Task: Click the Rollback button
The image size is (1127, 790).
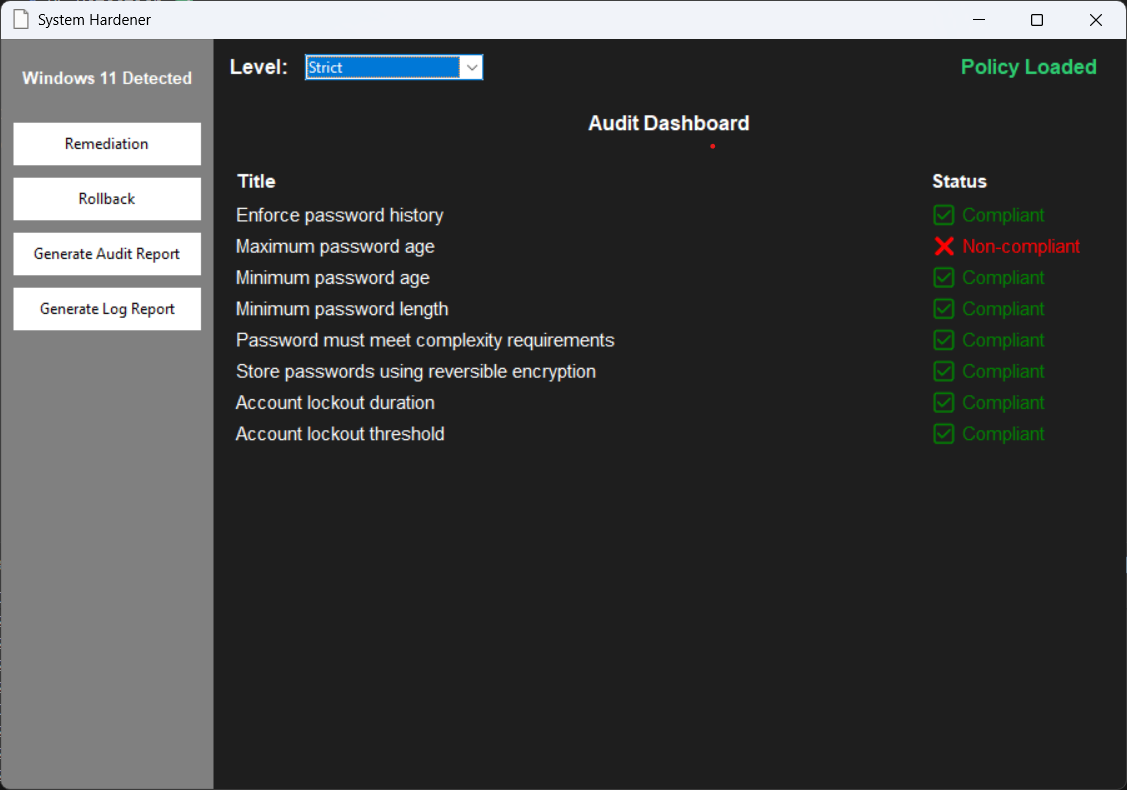Action: [x=107, y=199]
